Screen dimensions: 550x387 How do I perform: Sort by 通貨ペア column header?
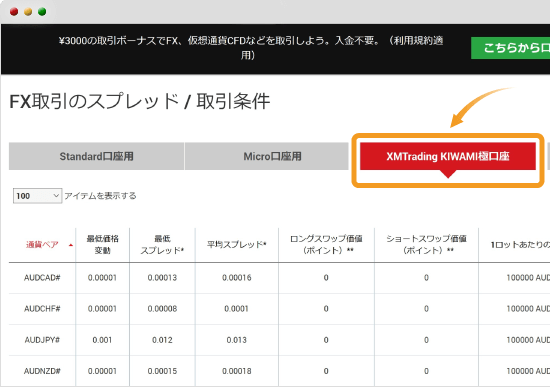(x=42, y=245)
